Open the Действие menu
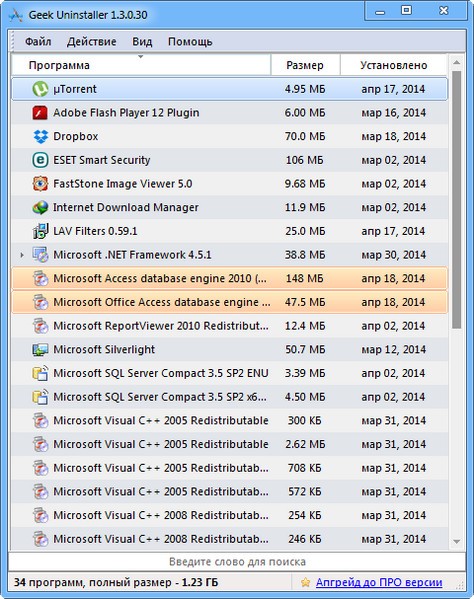The image size is (474, 599). pos(91,42)
